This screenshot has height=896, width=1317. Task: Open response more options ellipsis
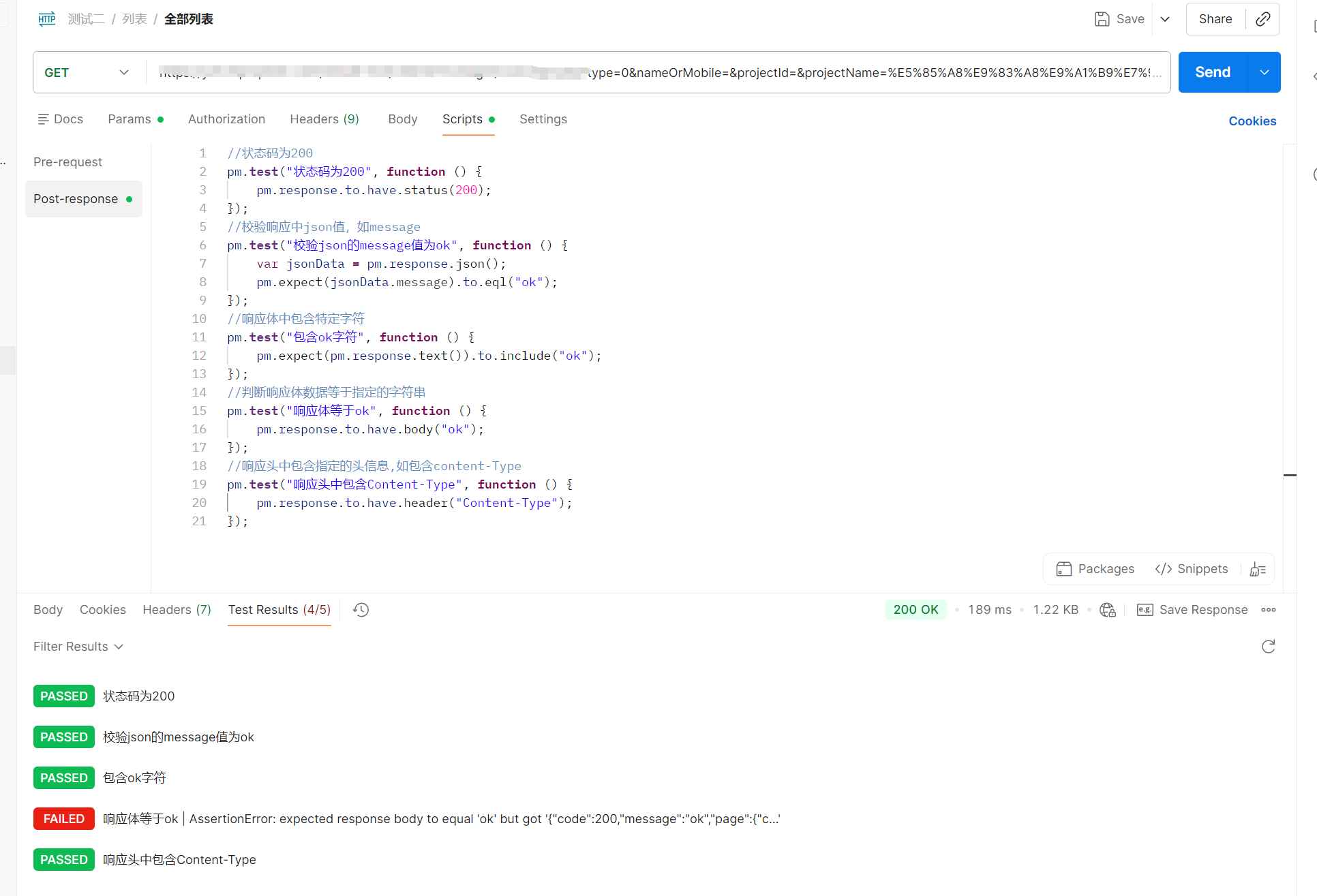click(1269, 610)
